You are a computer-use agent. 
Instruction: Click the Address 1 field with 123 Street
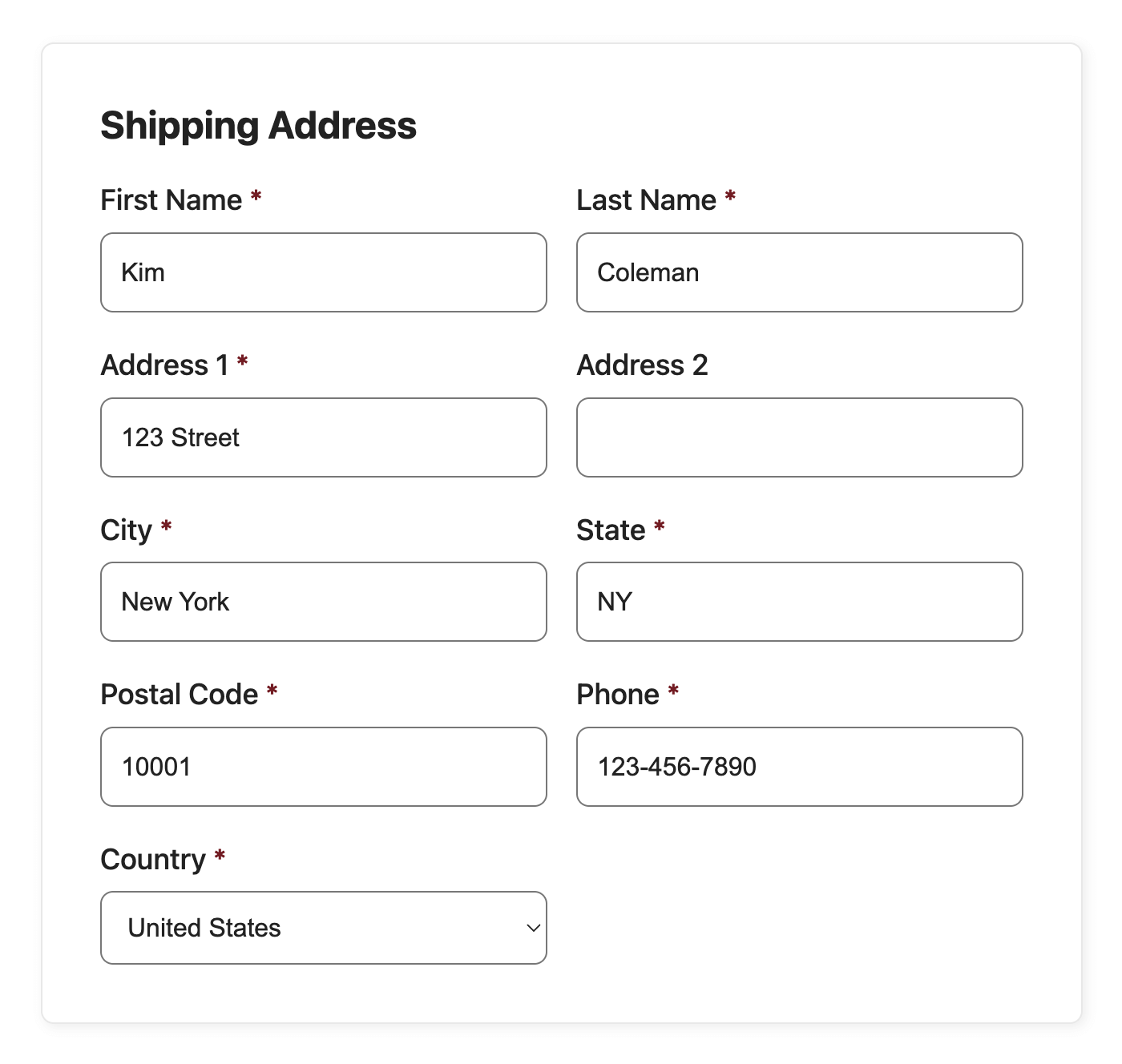(323, 437)
